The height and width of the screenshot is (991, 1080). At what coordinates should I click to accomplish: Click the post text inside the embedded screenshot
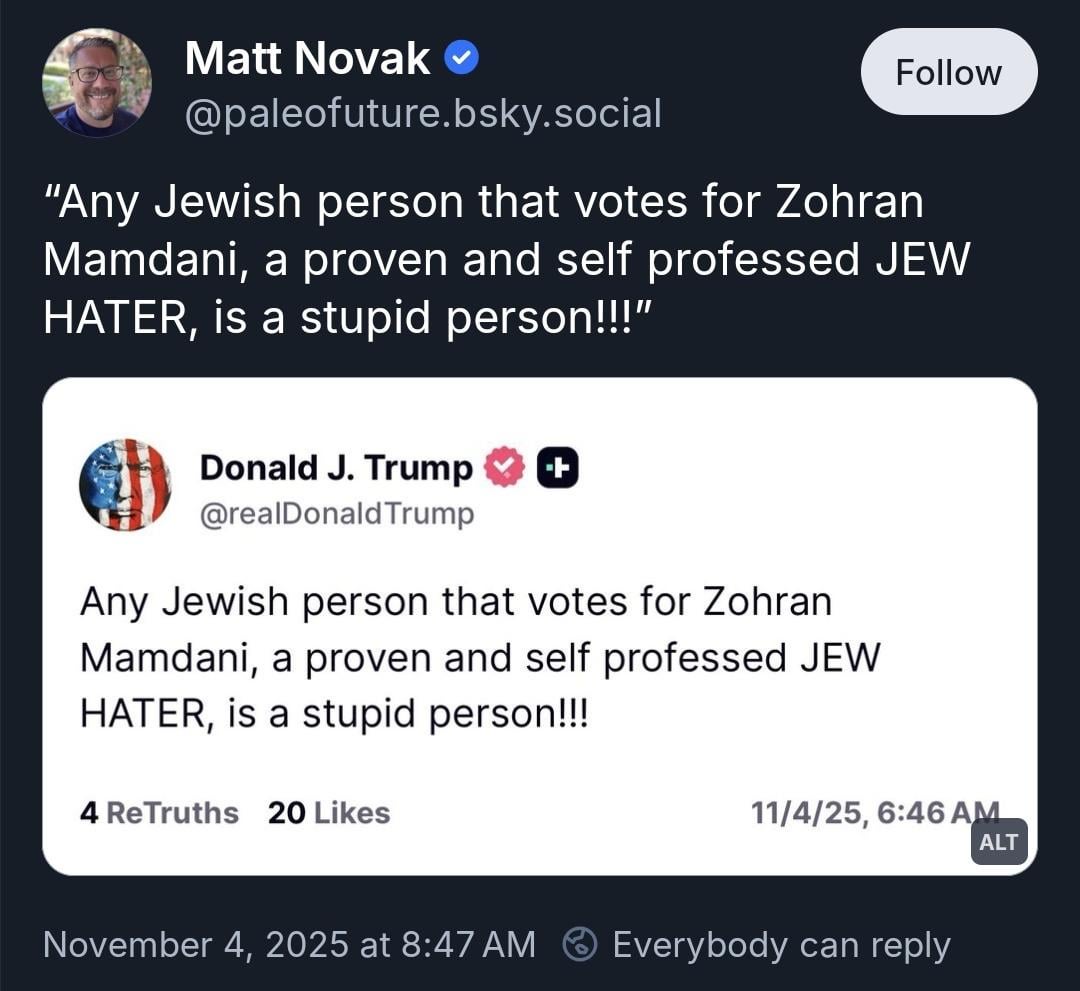480,658
